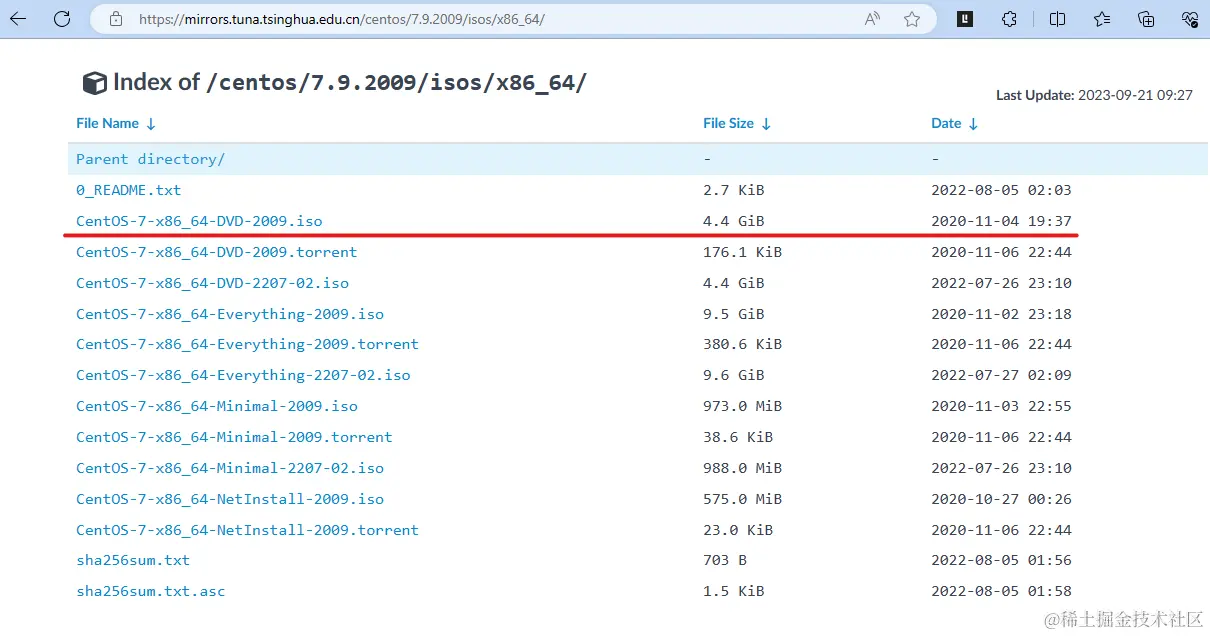The height and width of the screenshot is (636, 1210).
Task: Download CentOS-7-x86_64-DVD-2207-02.iso
Action: coord(213,283)
